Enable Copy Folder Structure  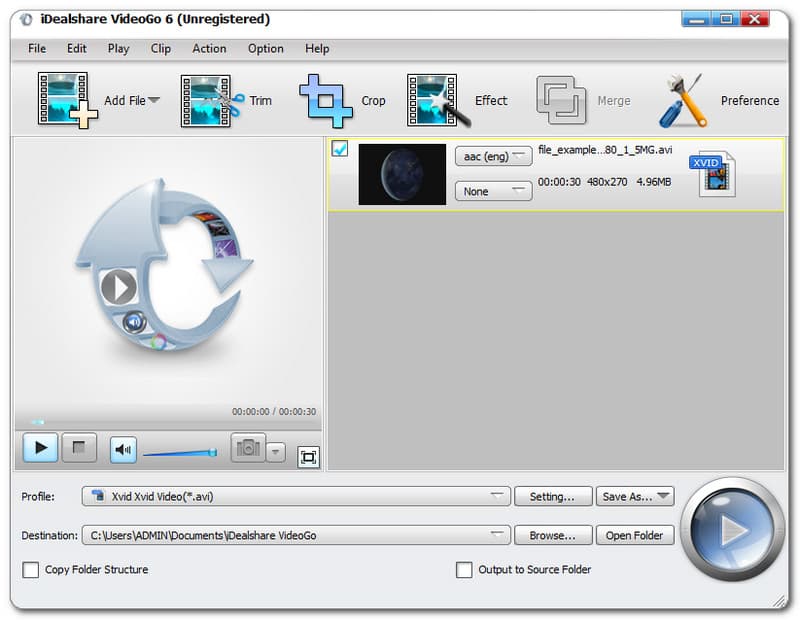pyautogui.click(x=31, y=570)
